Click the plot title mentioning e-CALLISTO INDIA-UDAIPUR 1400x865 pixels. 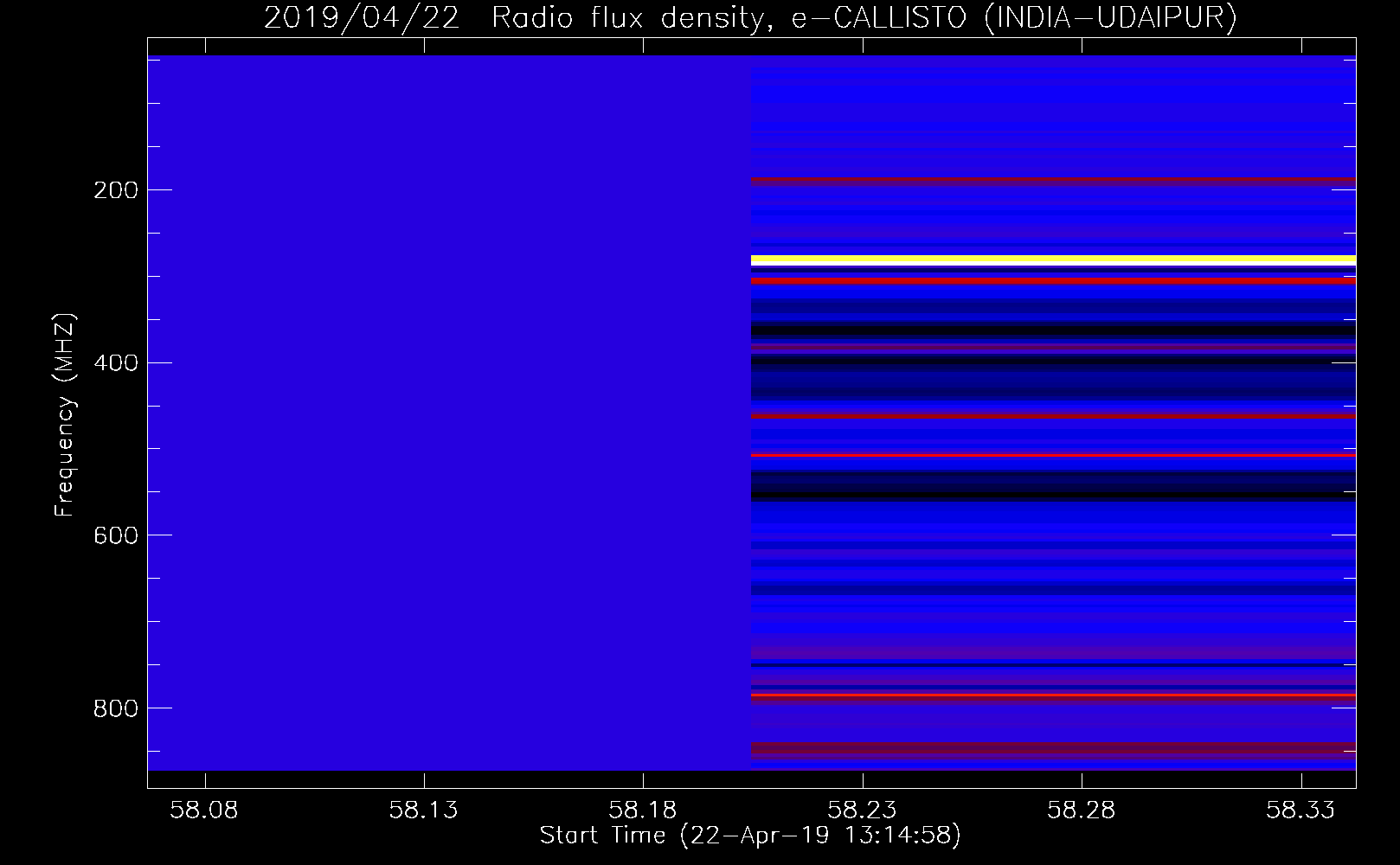click(x=750, y=17)
